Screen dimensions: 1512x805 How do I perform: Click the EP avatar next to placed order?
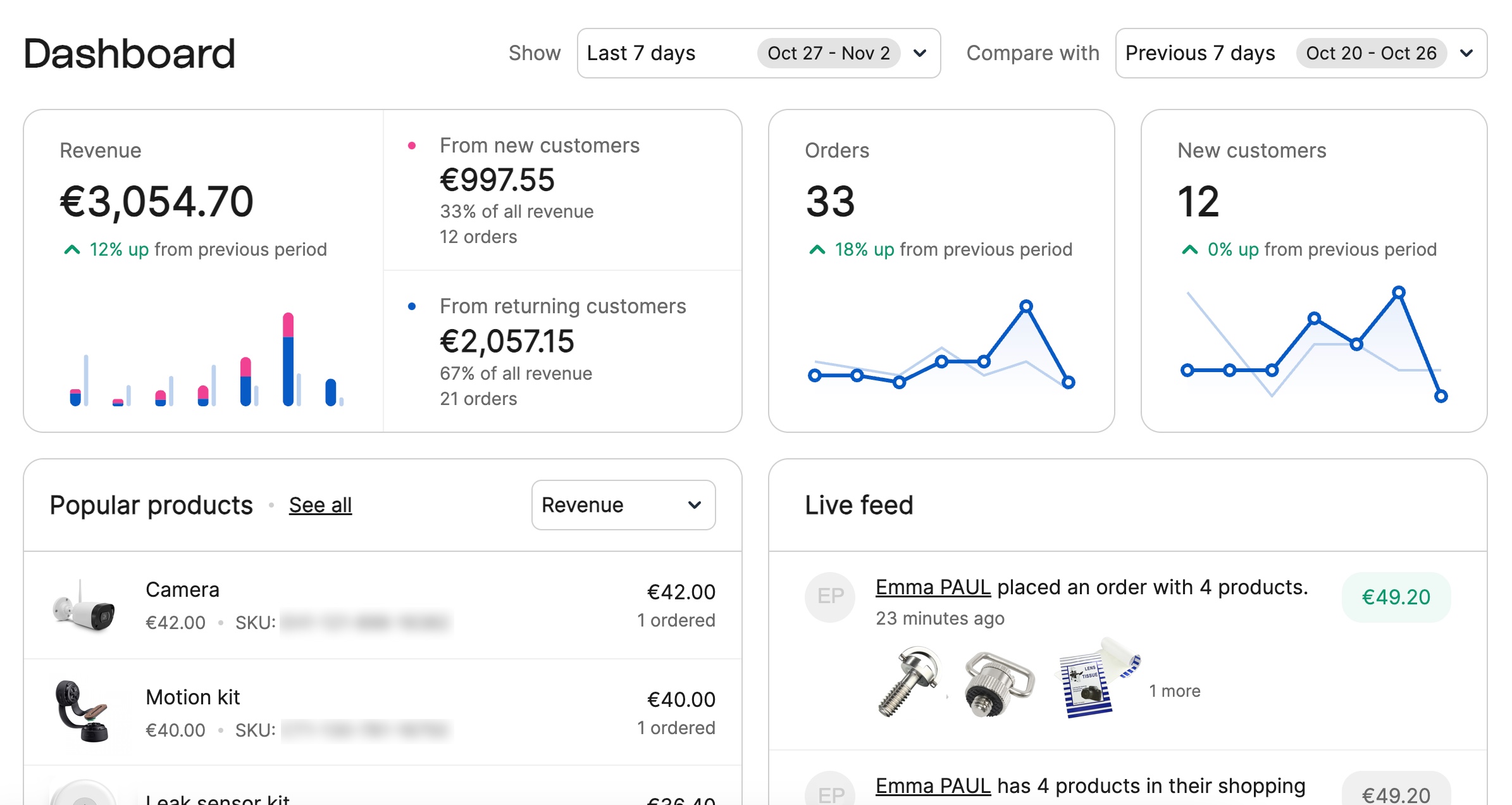pos(830,596)
